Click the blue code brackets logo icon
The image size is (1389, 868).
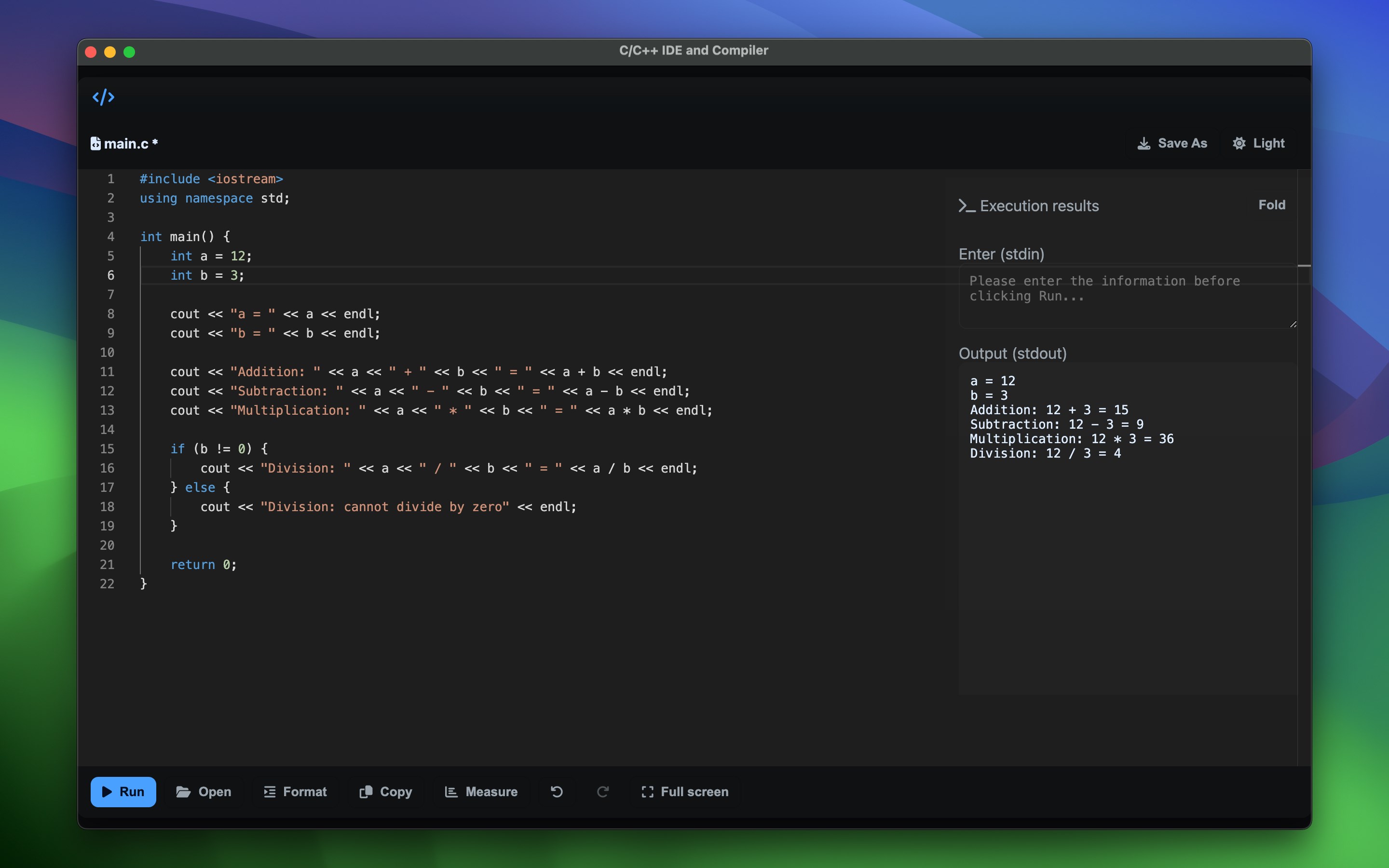103,97
